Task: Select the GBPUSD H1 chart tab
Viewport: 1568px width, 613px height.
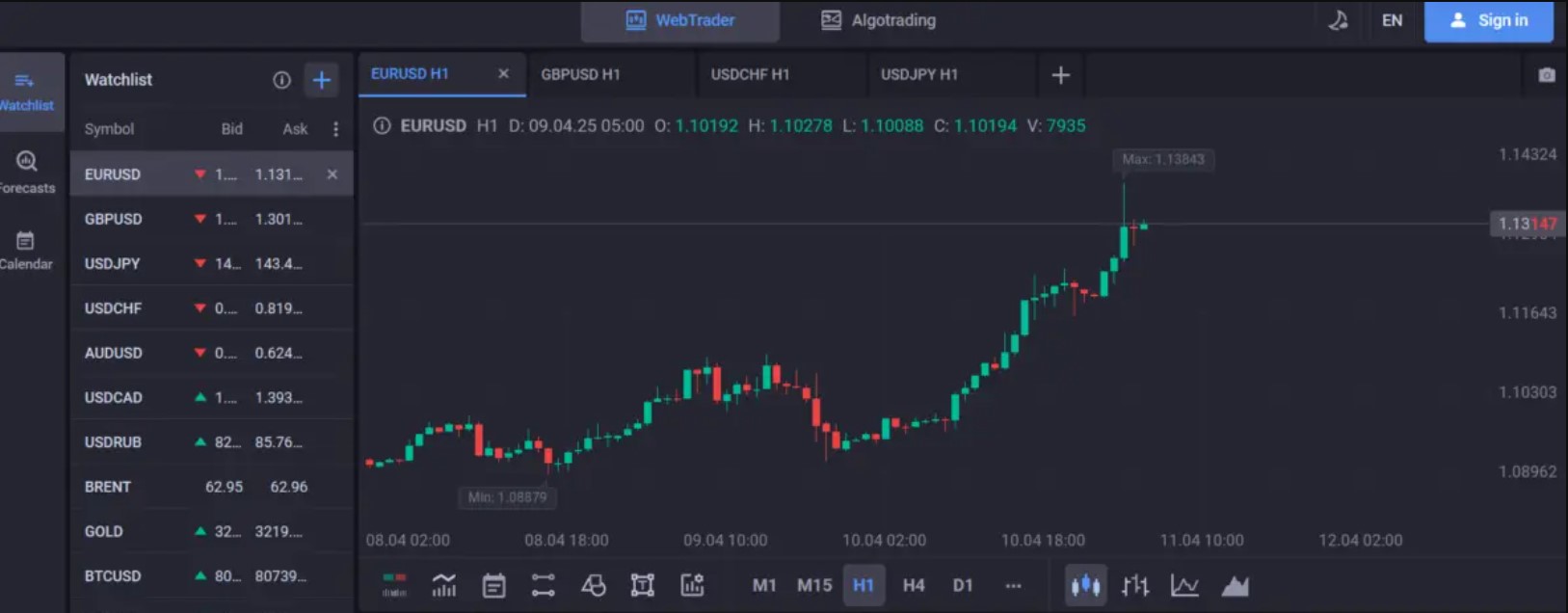Action: (611, 74)
